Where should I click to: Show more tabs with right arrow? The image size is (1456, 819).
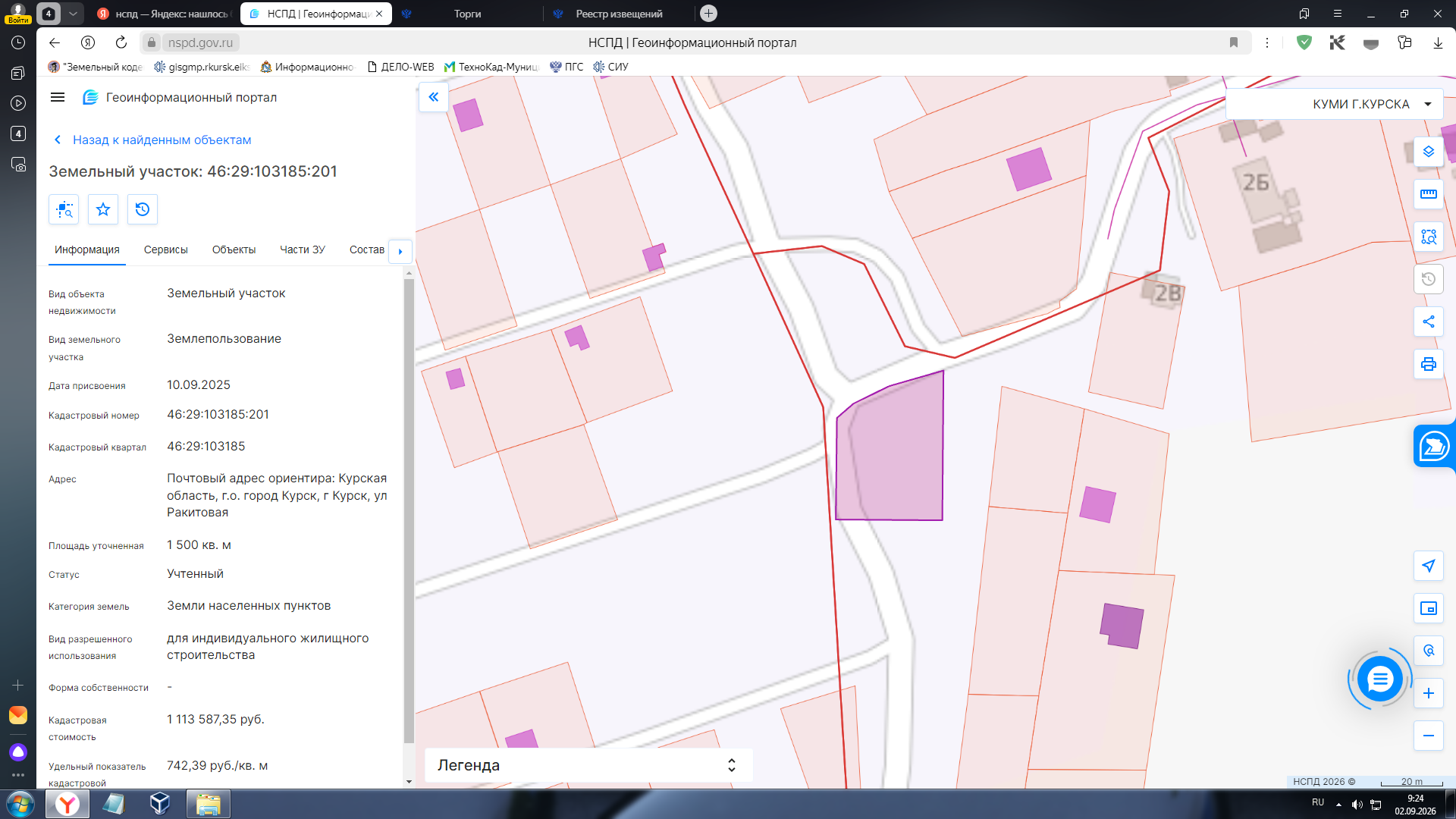[400, 251]
